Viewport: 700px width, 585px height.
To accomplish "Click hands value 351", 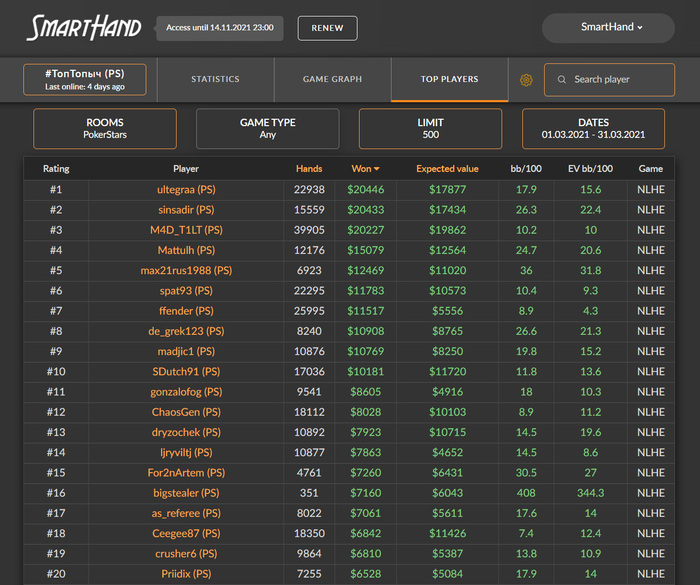I will click(x=309, y=493).
